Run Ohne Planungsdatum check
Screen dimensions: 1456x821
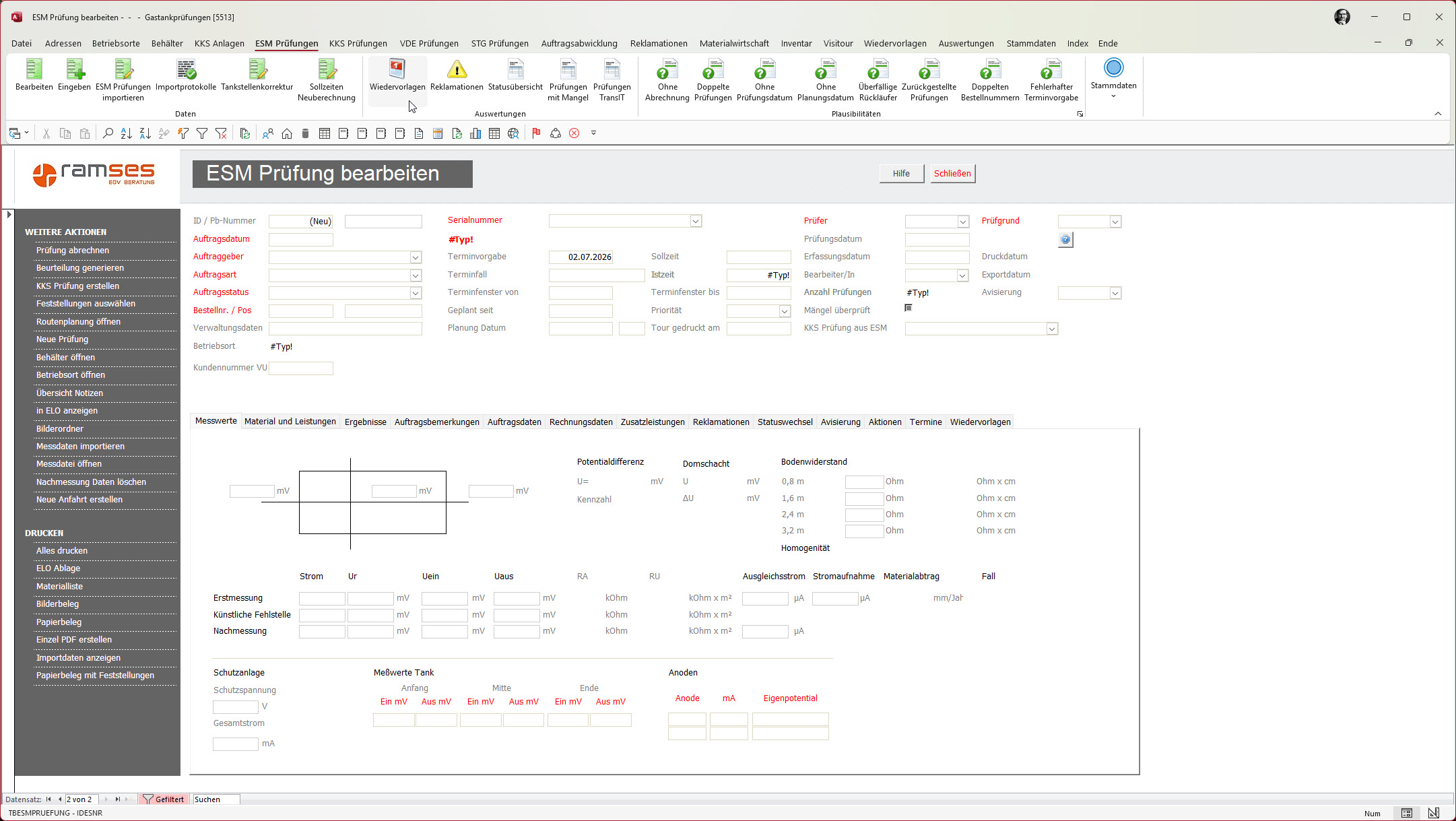pyautogui.click(x=826, y=80)
